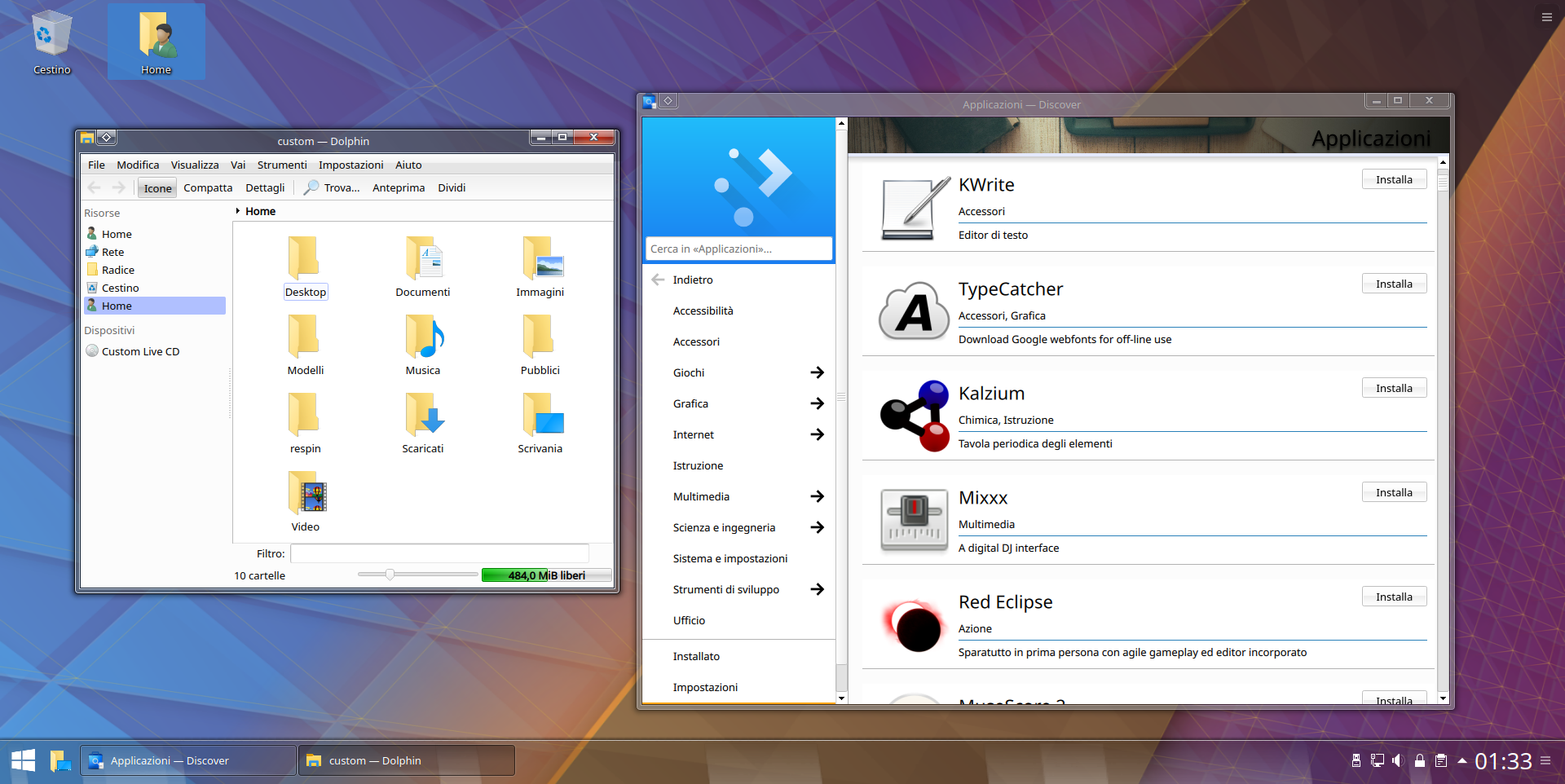Switch Dolphin to Compatta view mode

coord(208,188)
